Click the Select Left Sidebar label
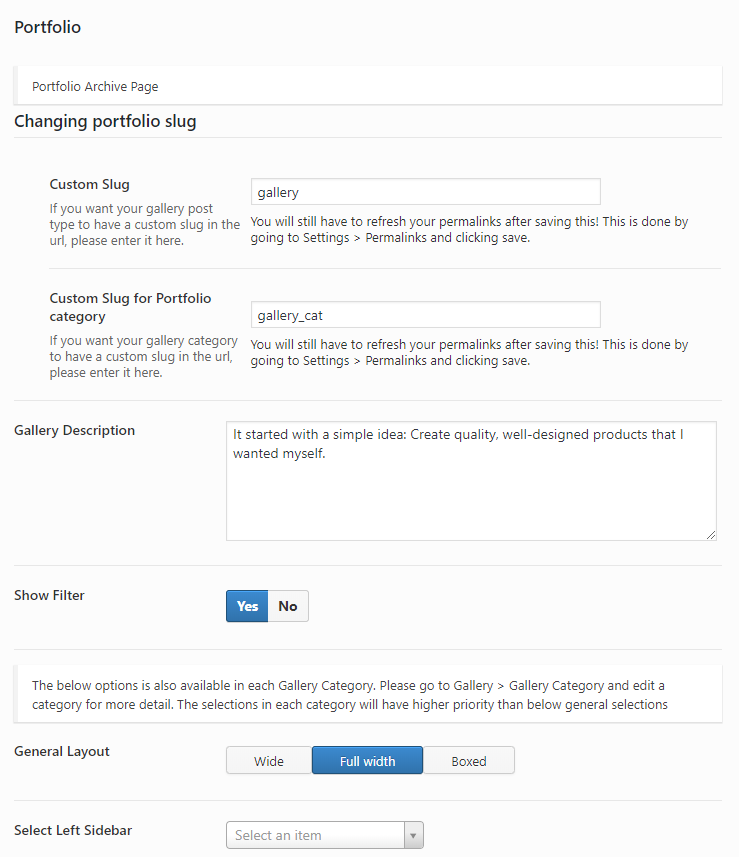Image resolution: width=739 pixels, height=857 pixels. click(x=73, y=830)
